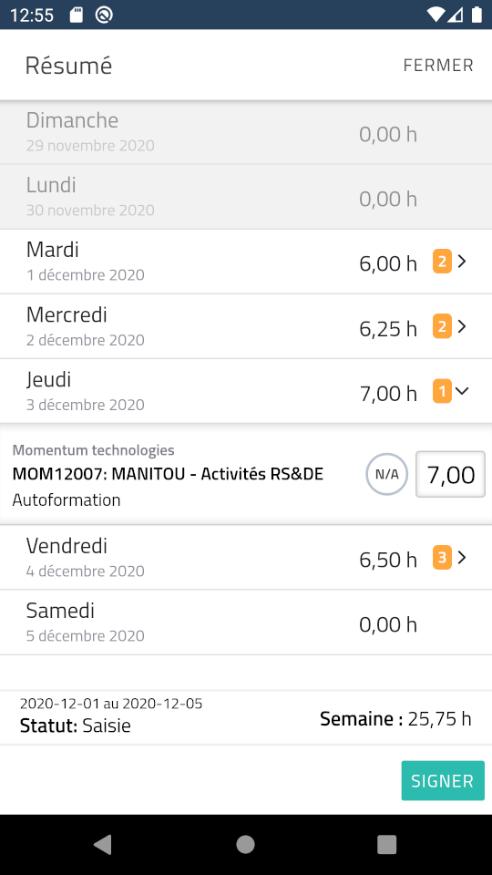Expand Mercredi row with the chevron
This screenshot has height=875, width=492.
click(462, 326)
